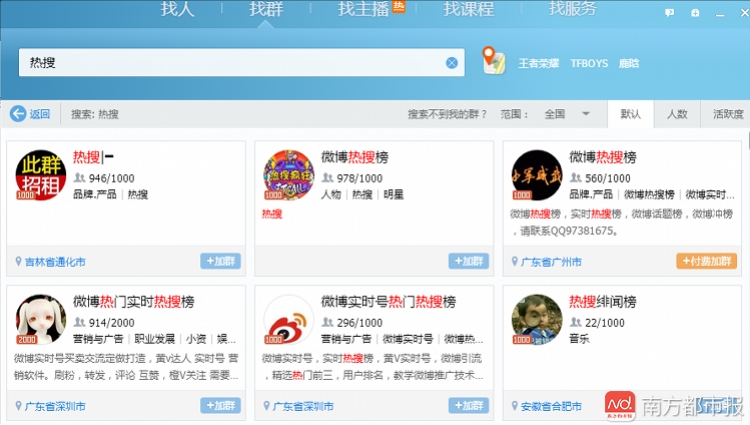
Task: Open the 找主播 tab
Action: coord(364,9)
